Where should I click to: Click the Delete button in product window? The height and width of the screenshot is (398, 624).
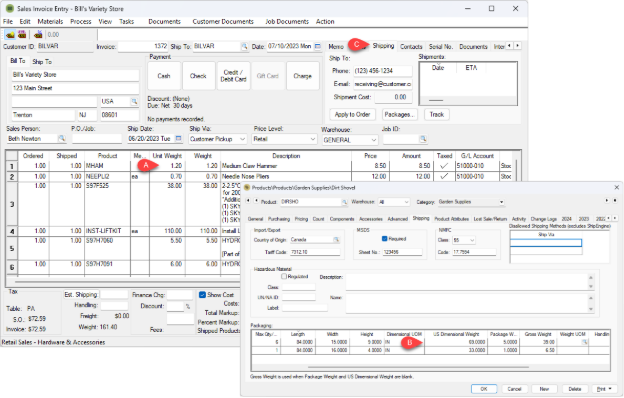pos(575,389)
